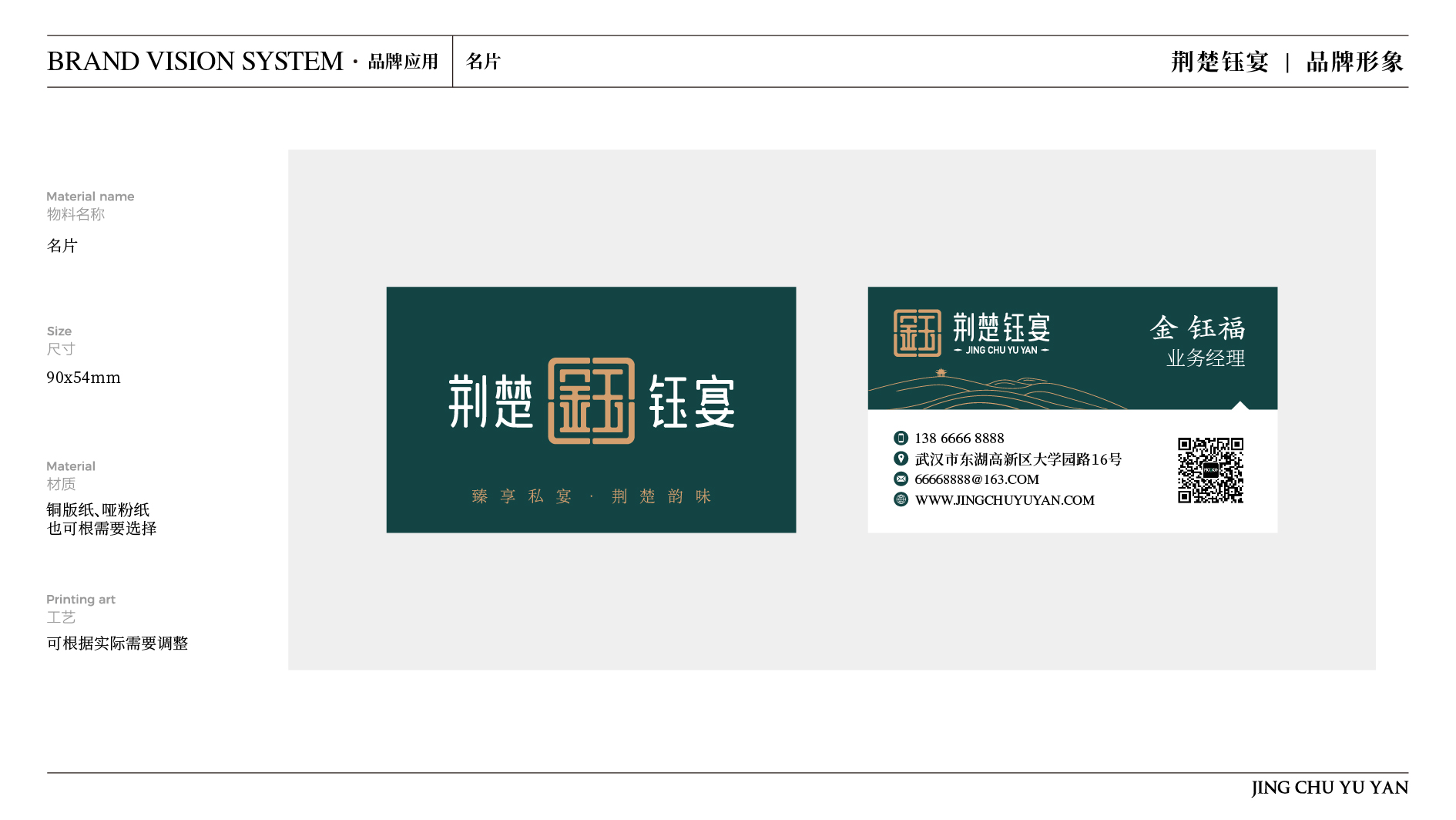Click the name 金钰福 on the card
The width and height of the screenshot is (1456, 820).
[1198, 328]
